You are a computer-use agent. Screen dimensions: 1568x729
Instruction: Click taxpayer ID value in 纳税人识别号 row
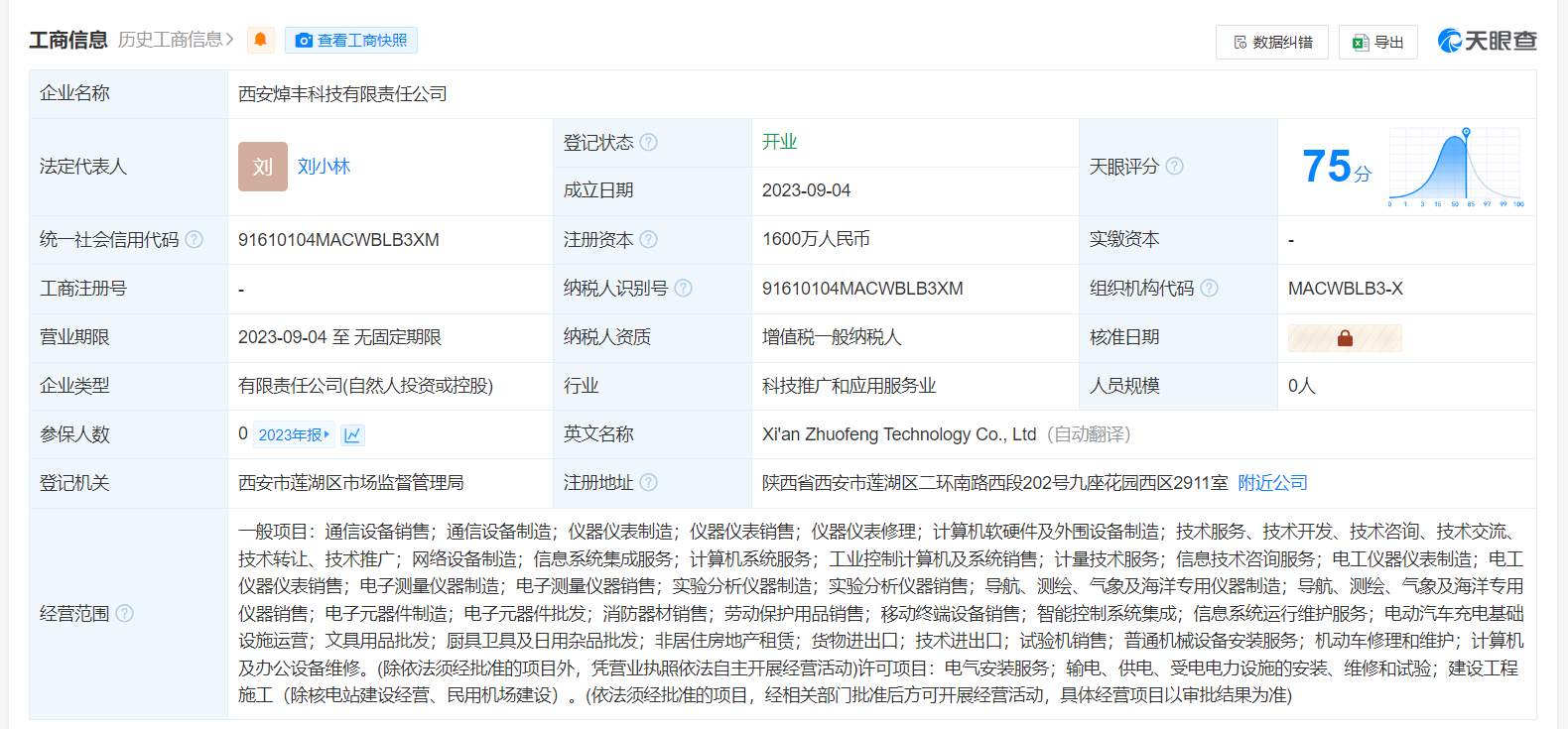[862, 289]
